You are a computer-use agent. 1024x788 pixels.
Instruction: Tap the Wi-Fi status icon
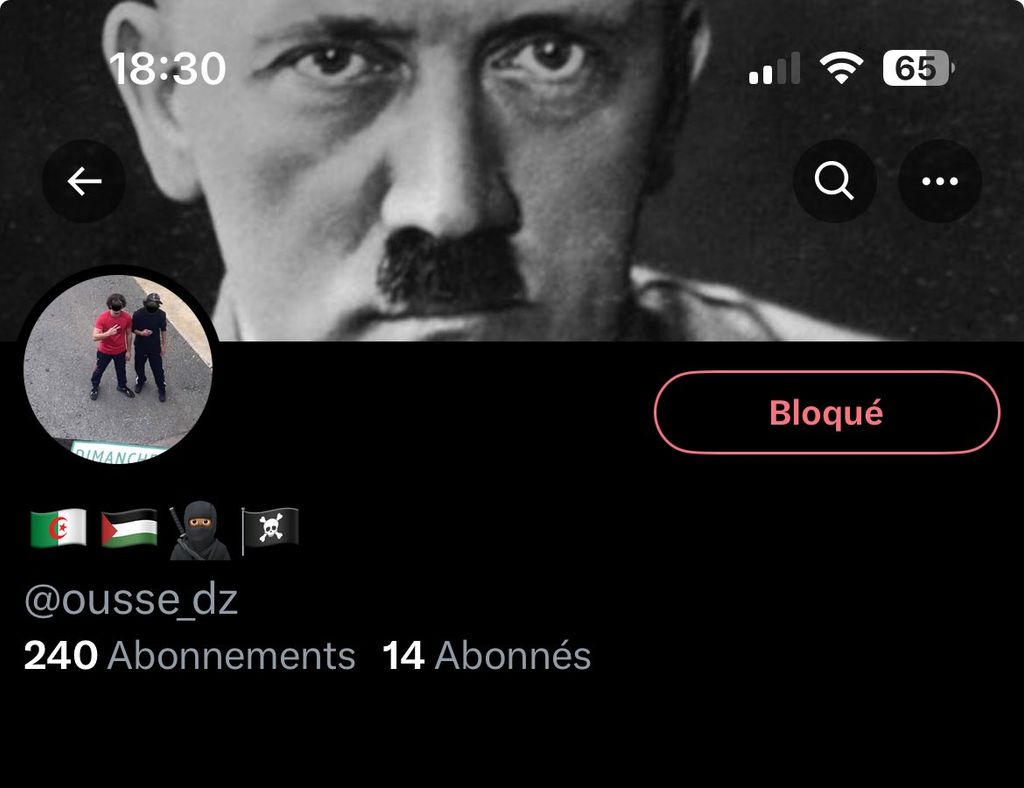coord(841,67)
